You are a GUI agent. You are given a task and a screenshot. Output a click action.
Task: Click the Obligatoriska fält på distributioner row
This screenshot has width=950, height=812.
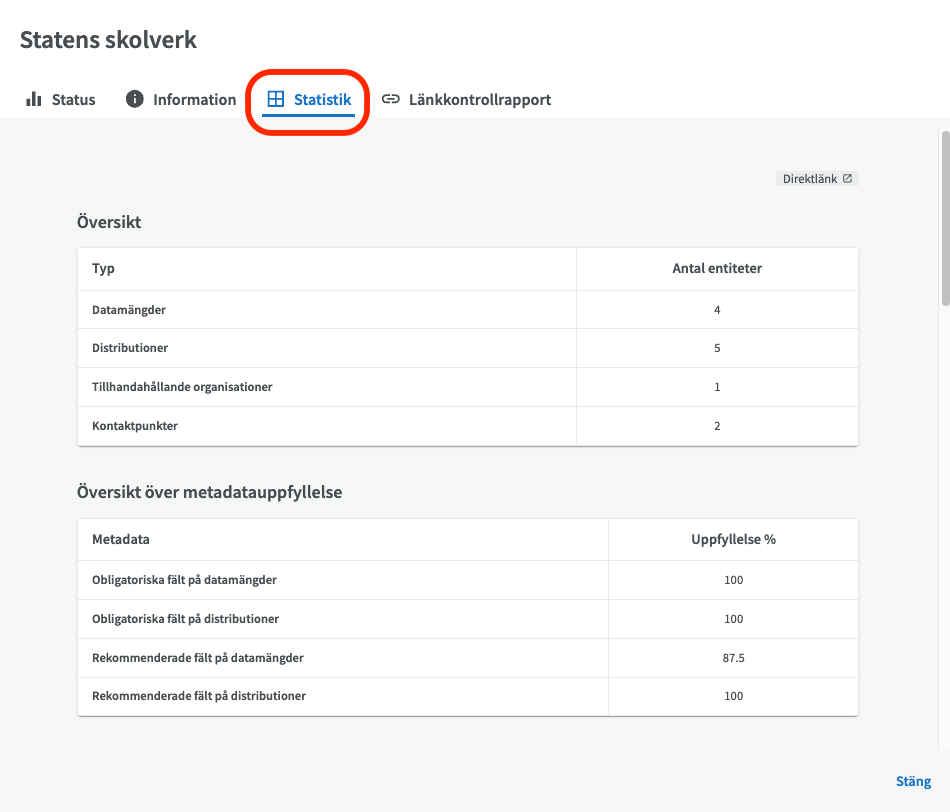tap(468, 619)
